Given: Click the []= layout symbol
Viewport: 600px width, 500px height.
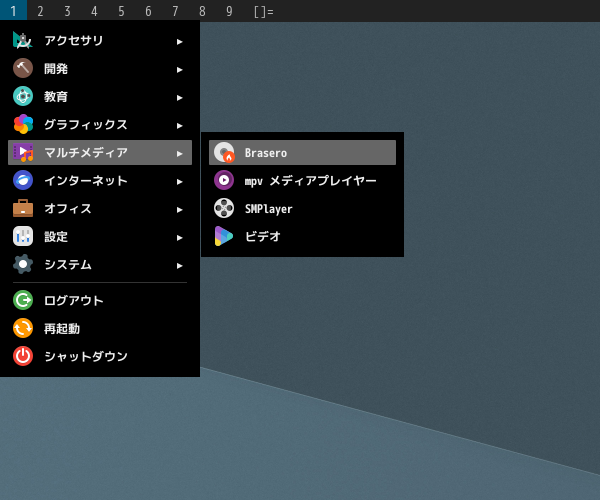Looking at the screenshot, I should (x=264, y=11).
